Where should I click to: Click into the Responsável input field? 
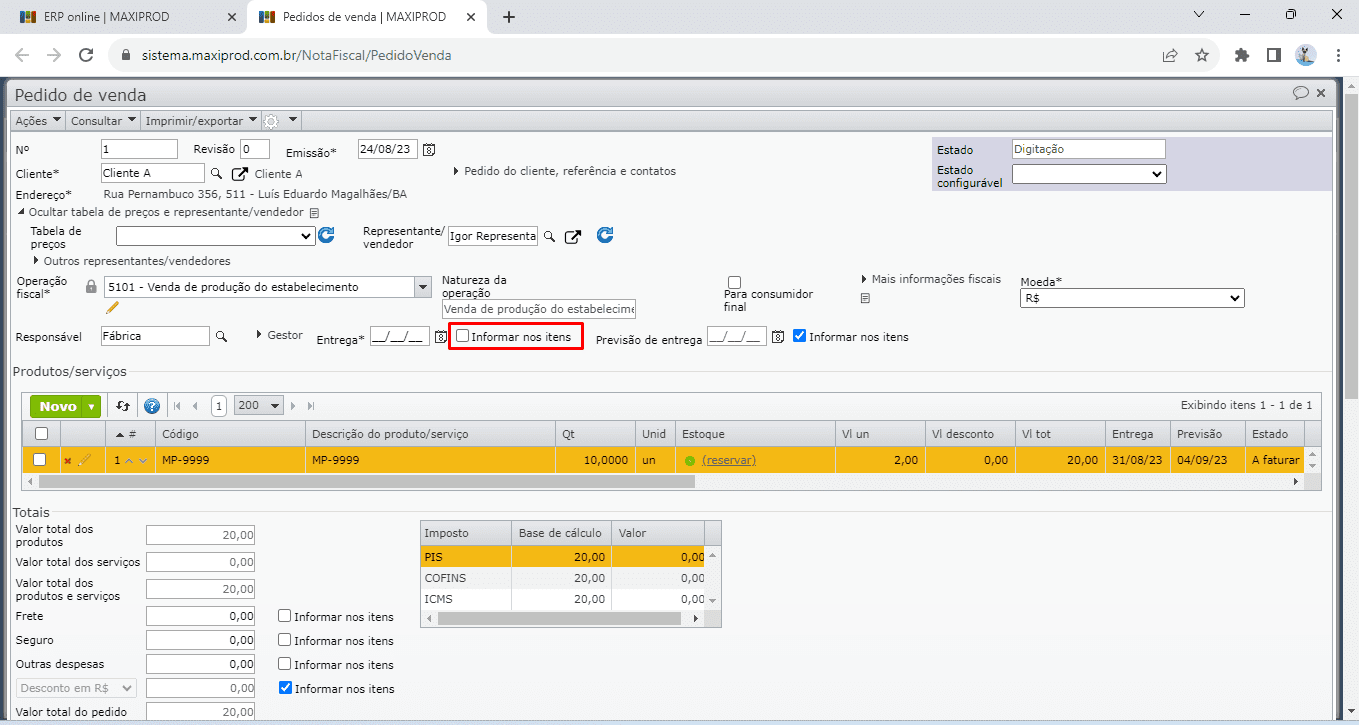pyautogui.click(x=155, y=336)
